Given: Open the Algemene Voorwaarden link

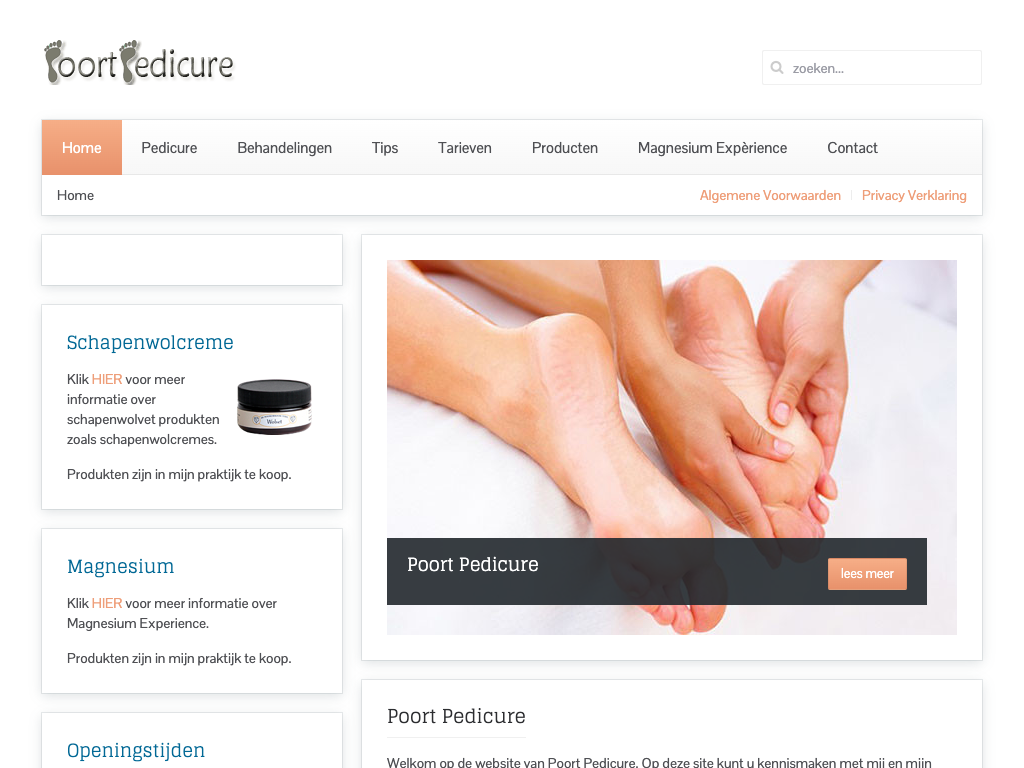Looking at the screenshot, I should 770,195.
